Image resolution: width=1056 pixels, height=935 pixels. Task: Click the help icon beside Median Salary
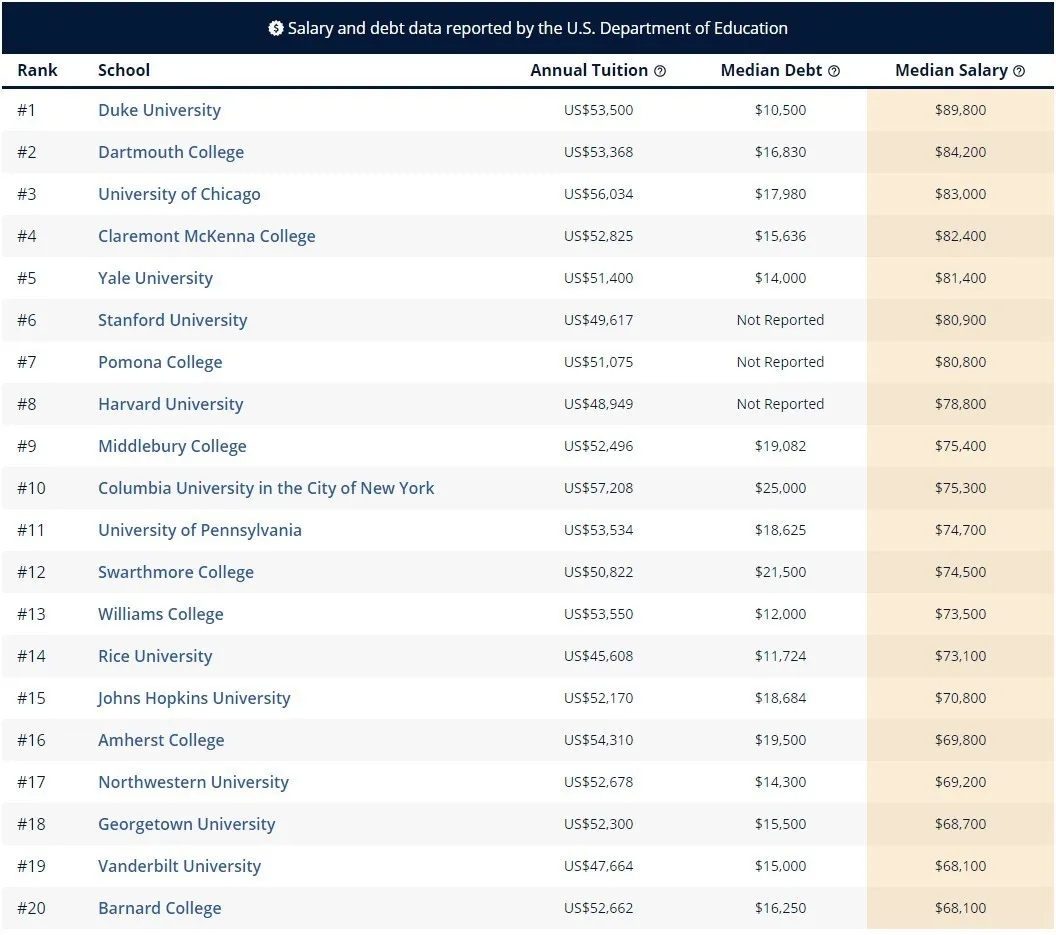(x=1019, y=71)
